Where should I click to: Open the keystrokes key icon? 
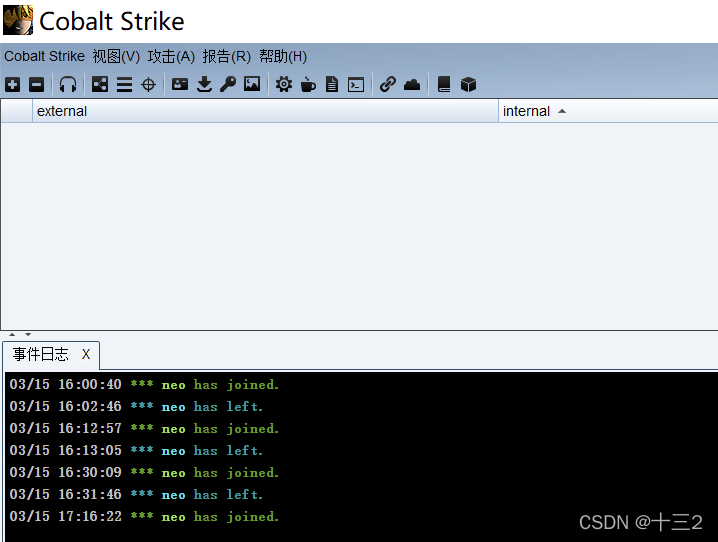pos(228,85)
